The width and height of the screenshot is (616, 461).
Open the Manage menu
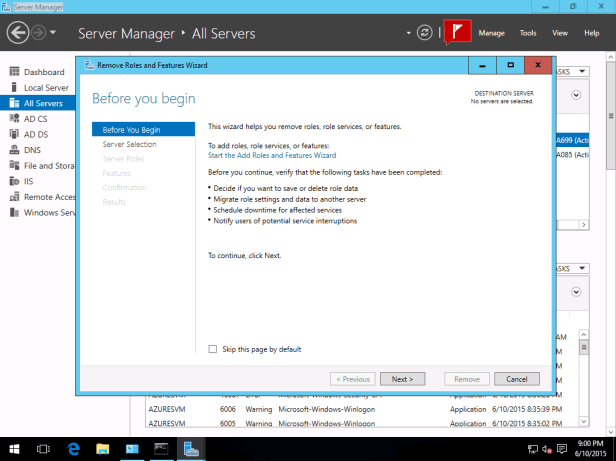click(x=491, y=33)
